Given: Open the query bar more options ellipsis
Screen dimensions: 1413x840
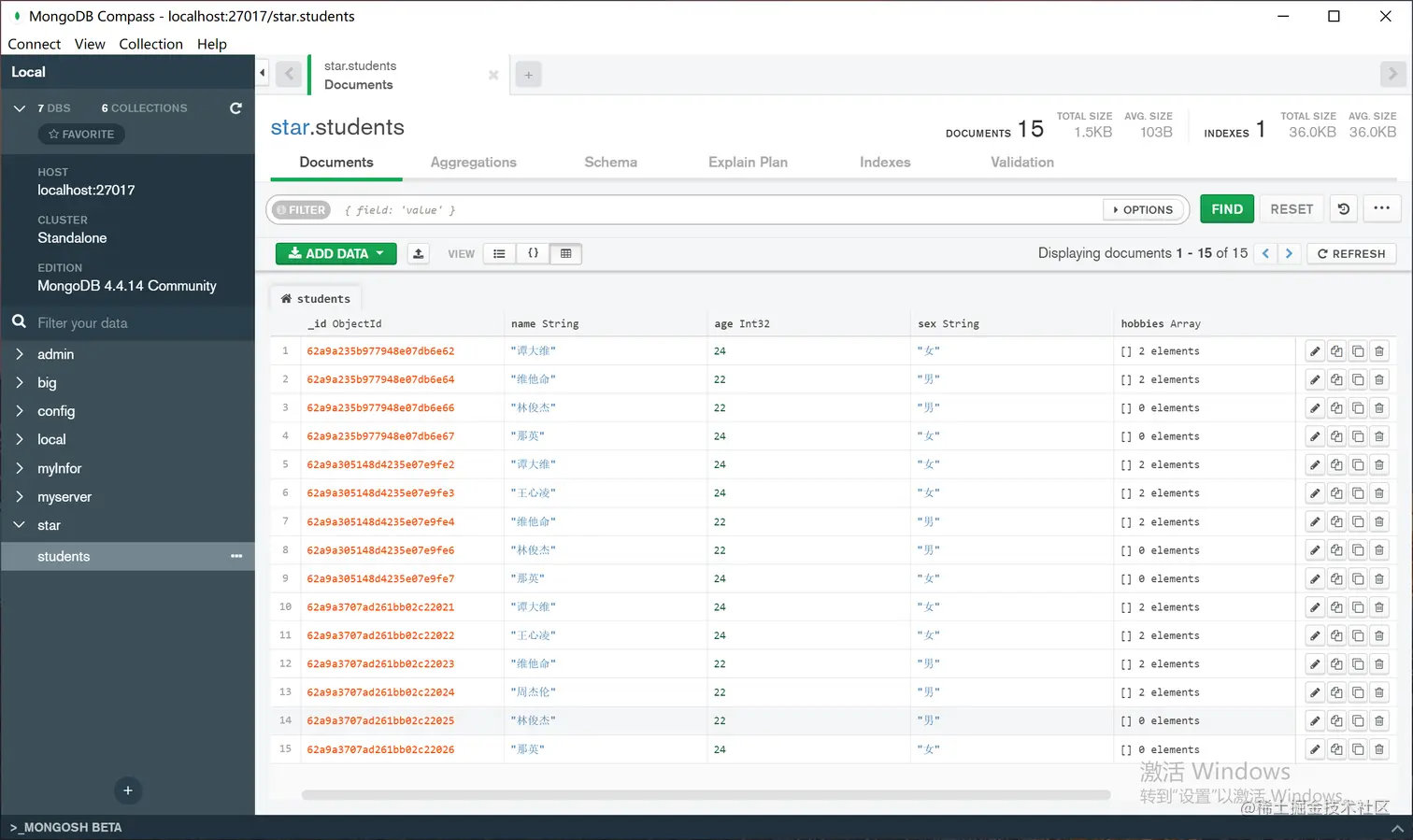Looking at the screenshot, I should pyautogui.click(x=1381, y=208).
